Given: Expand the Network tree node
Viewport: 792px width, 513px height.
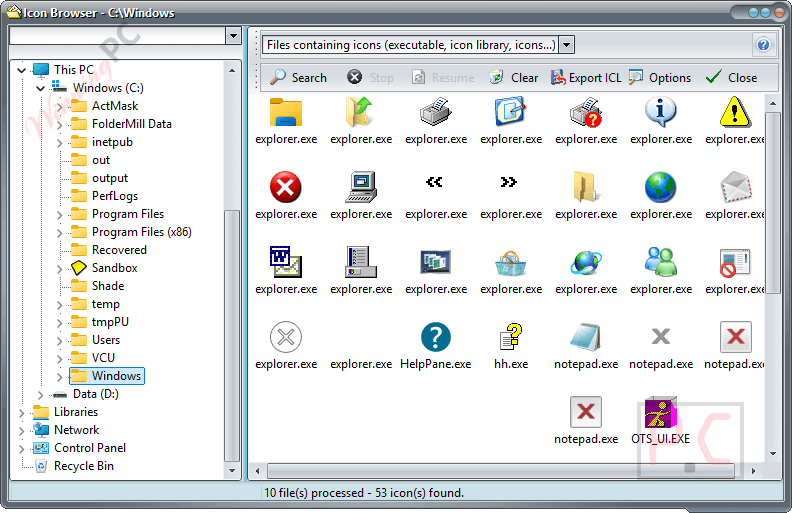Looking at the screenshot, I should coord(22,431).
